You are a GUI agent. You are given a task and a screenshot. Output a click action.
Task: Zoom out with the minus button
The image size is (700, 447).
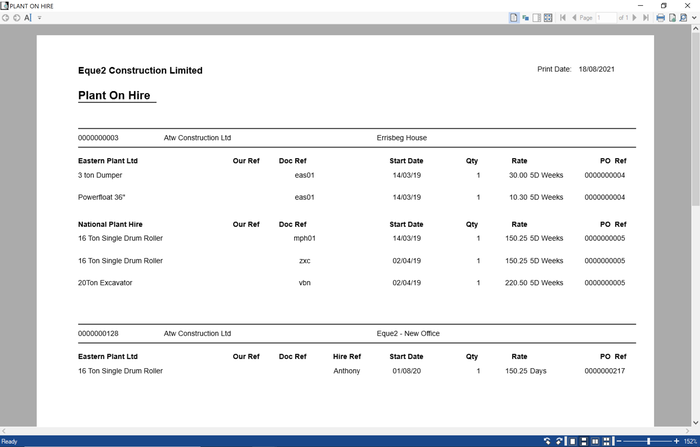coord(619,441)
